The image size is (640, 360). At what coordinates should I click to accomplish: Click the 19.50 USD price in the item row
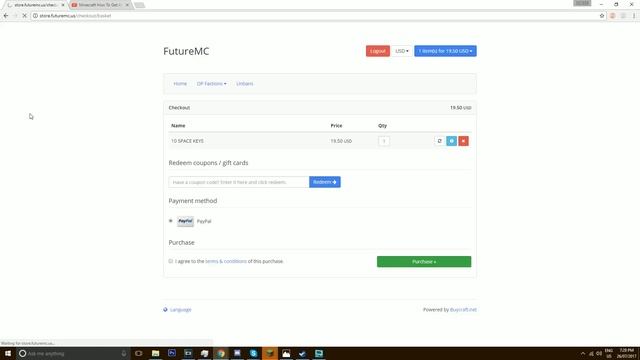[x=341, y=141]
